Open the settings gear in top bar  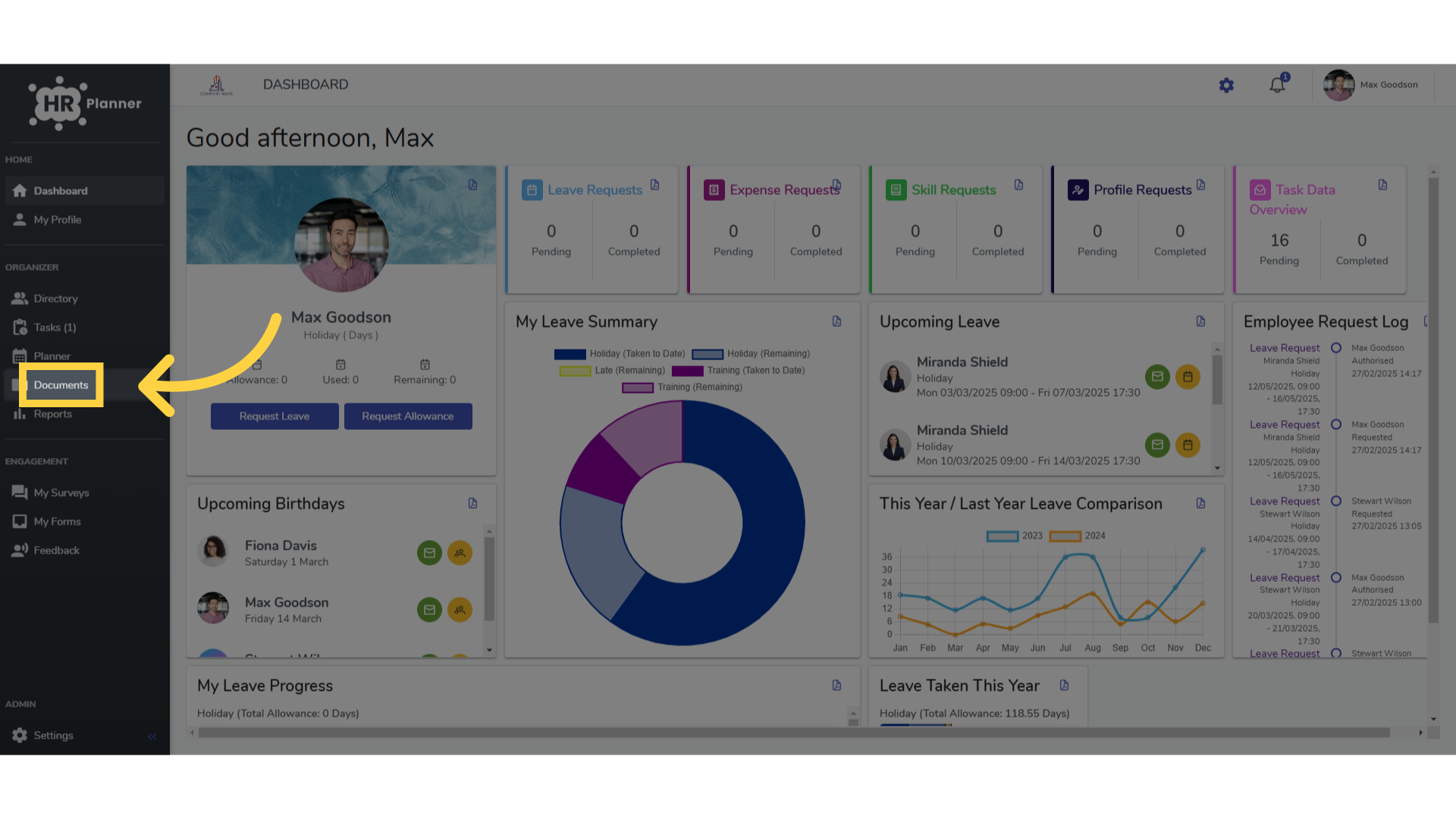click(1226, 86)
